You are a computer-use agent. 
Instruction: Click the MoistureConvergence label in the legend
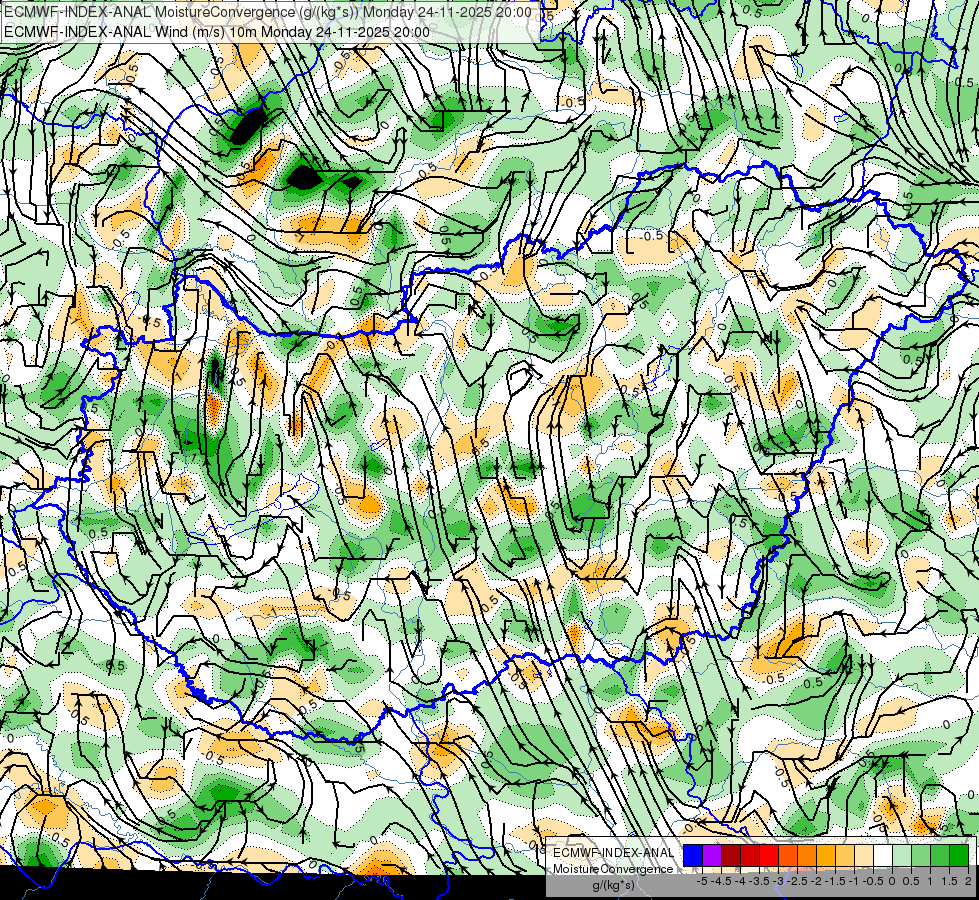click(613, 869)
